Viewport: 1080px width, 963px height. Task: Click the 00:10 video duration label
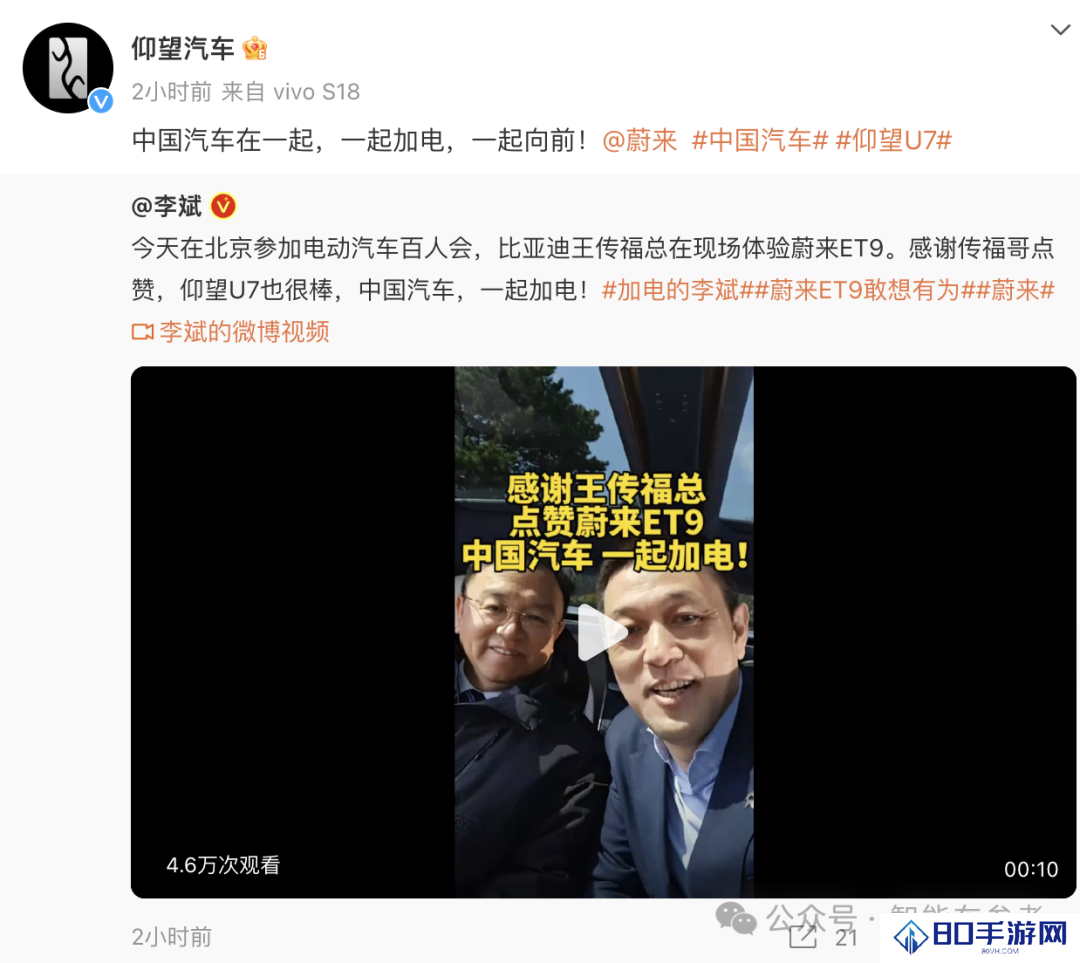coord(1030,869)
